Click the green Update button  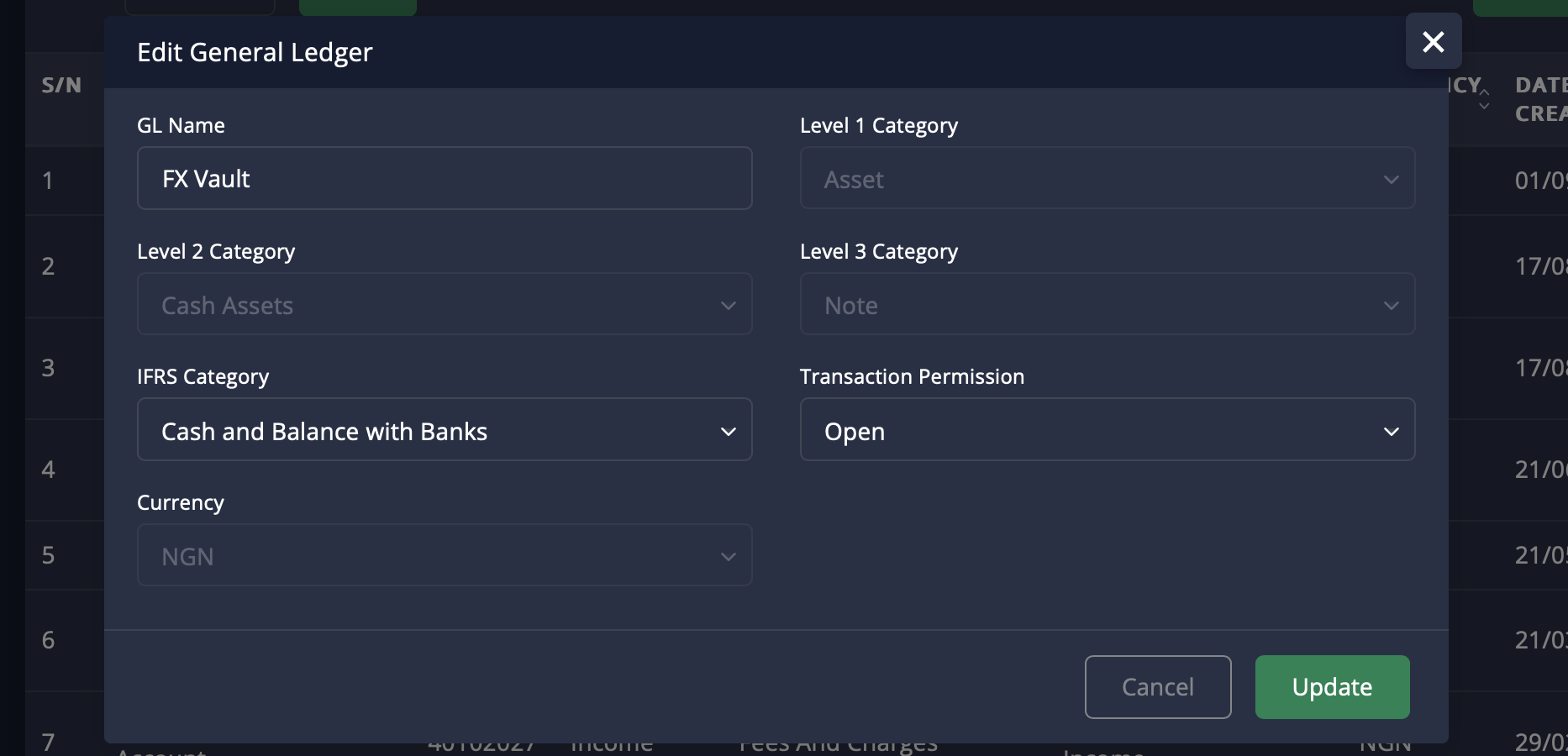pyautogui.click(x=1332, y=687)
